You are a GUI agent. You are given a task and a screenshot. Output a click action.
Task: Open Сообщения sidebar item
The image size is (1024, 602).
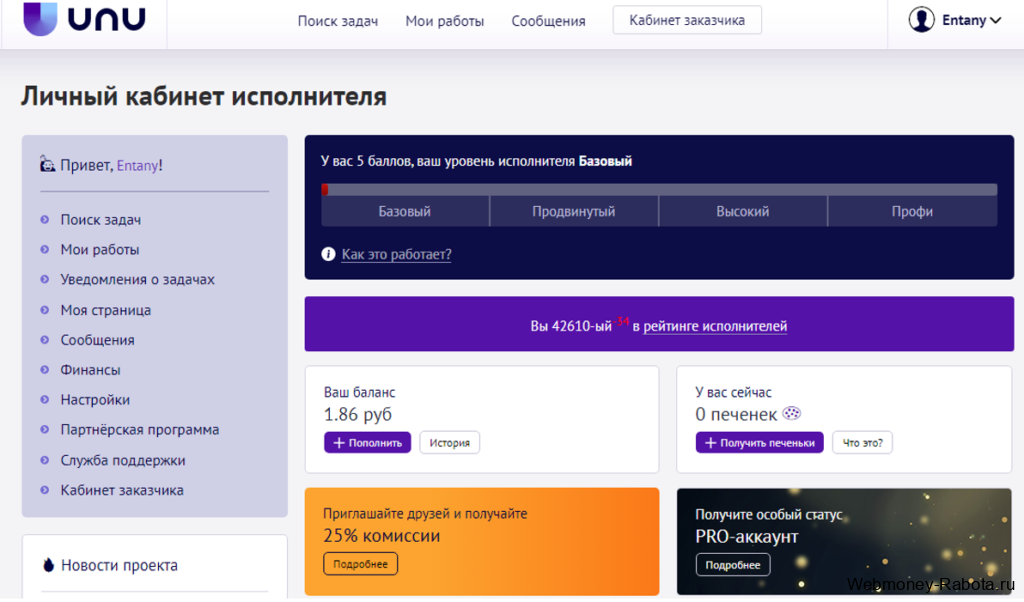pos(97,340)
